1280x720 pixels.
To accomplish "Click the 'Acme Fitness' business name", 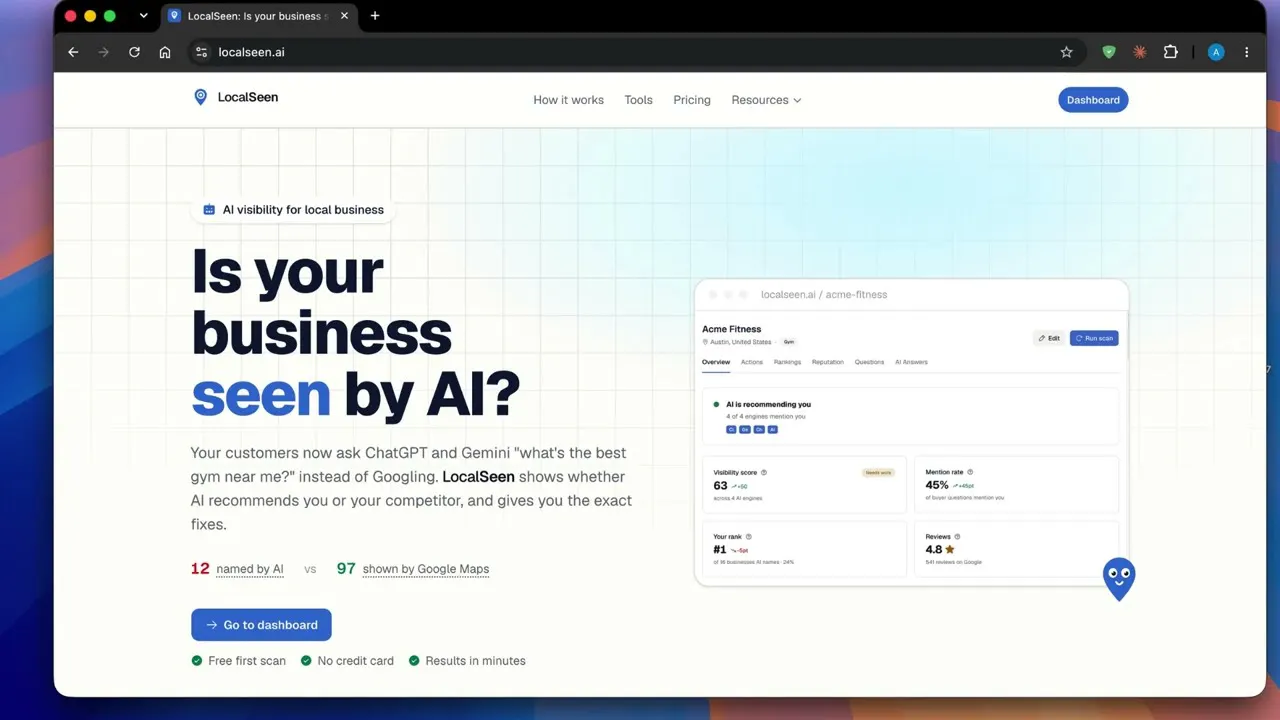I will click(x=732, y=329).
